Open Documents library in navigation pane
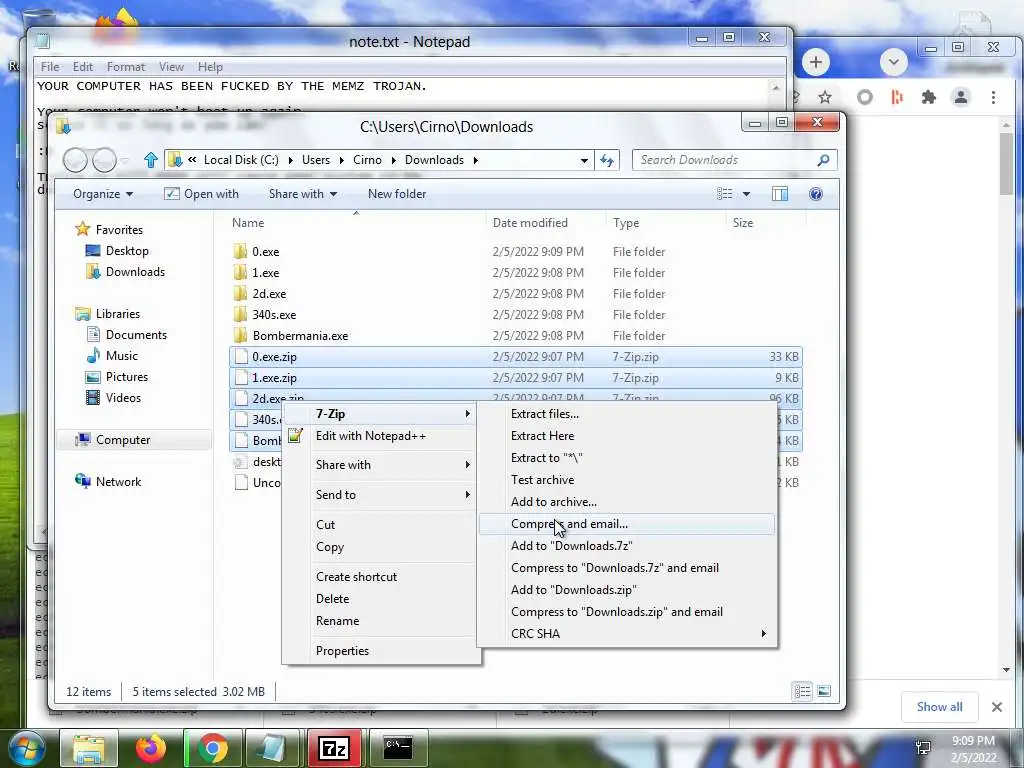Screen dimensions: 1024x768 [127, 335]
